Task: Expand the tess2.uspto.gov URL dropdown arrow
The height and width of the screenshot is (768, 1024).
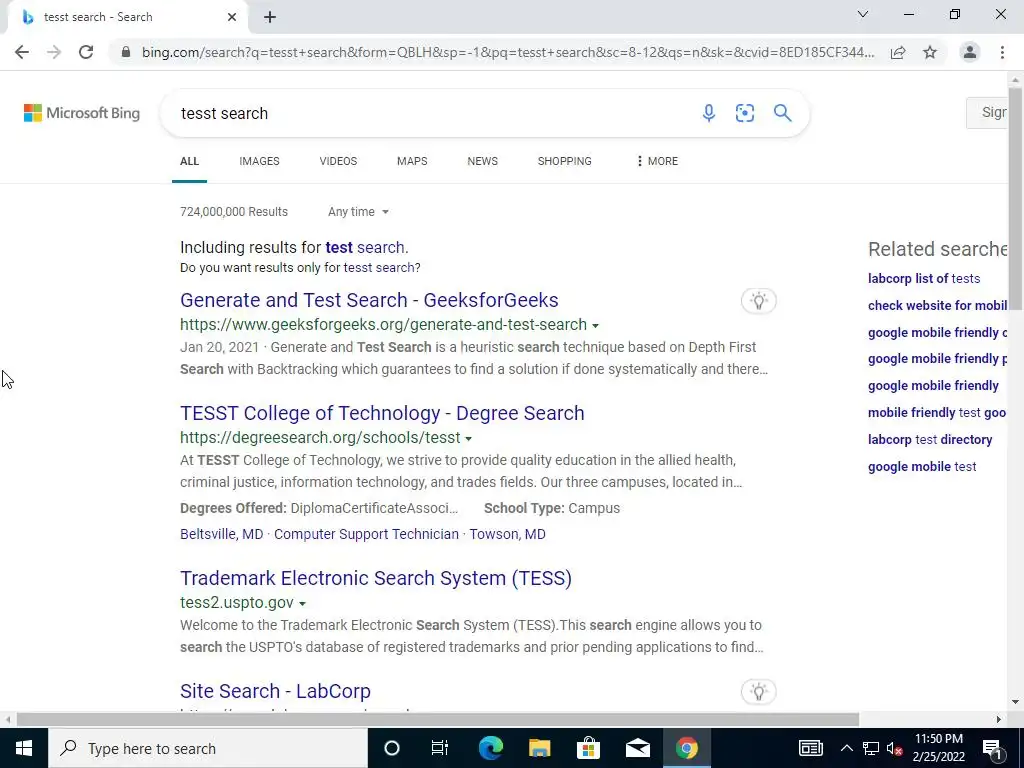Action: coord(302,603)
